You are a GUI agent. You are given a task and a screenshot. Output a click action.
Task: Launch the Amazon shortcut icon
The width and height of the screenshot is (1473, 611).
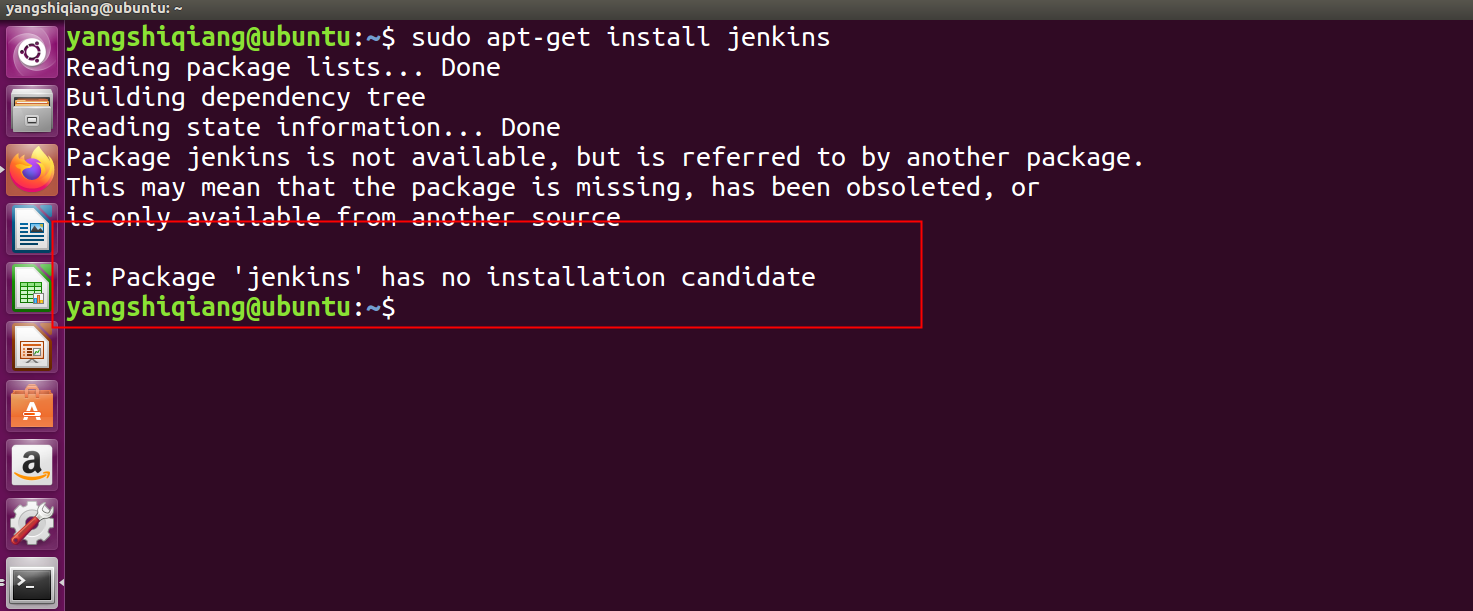(31, 464)
